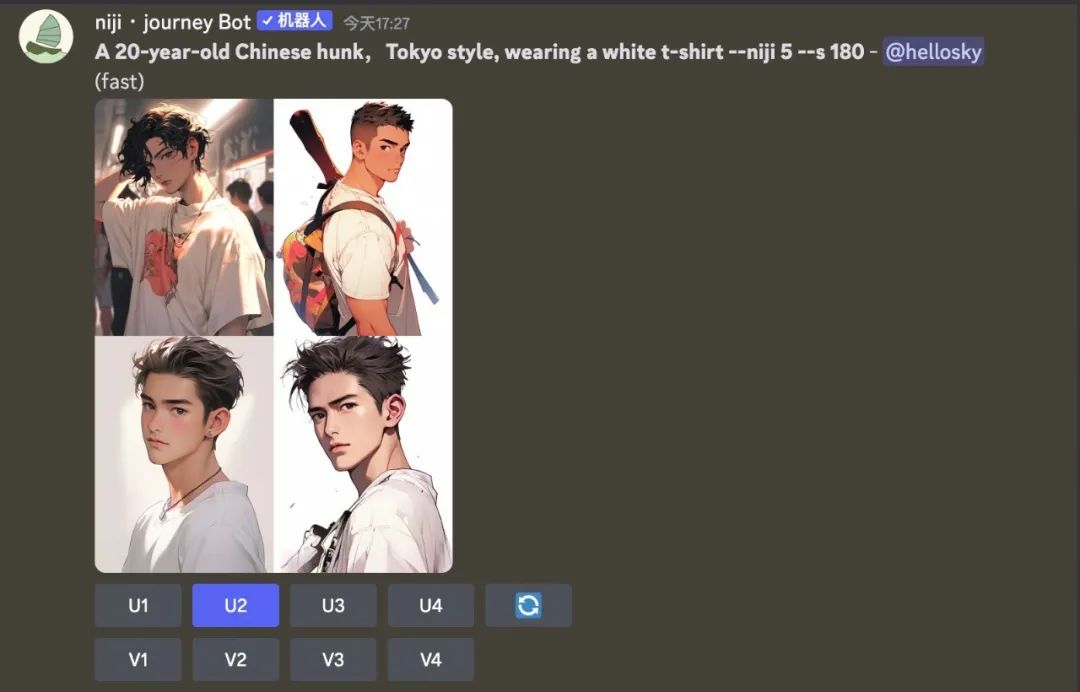Generate variations using V4
The image size is (1080, 692).
tap(430, 659)
